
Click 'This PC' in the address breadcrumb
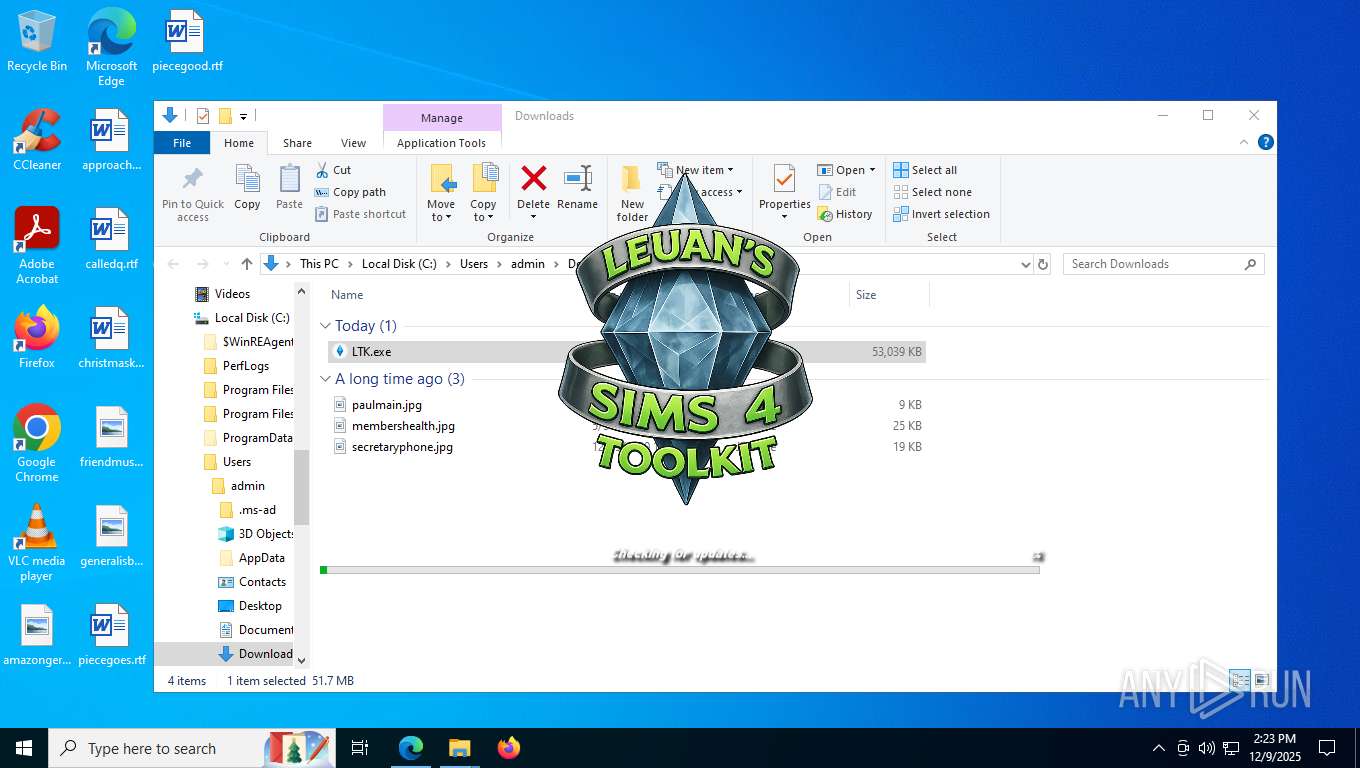319,264
